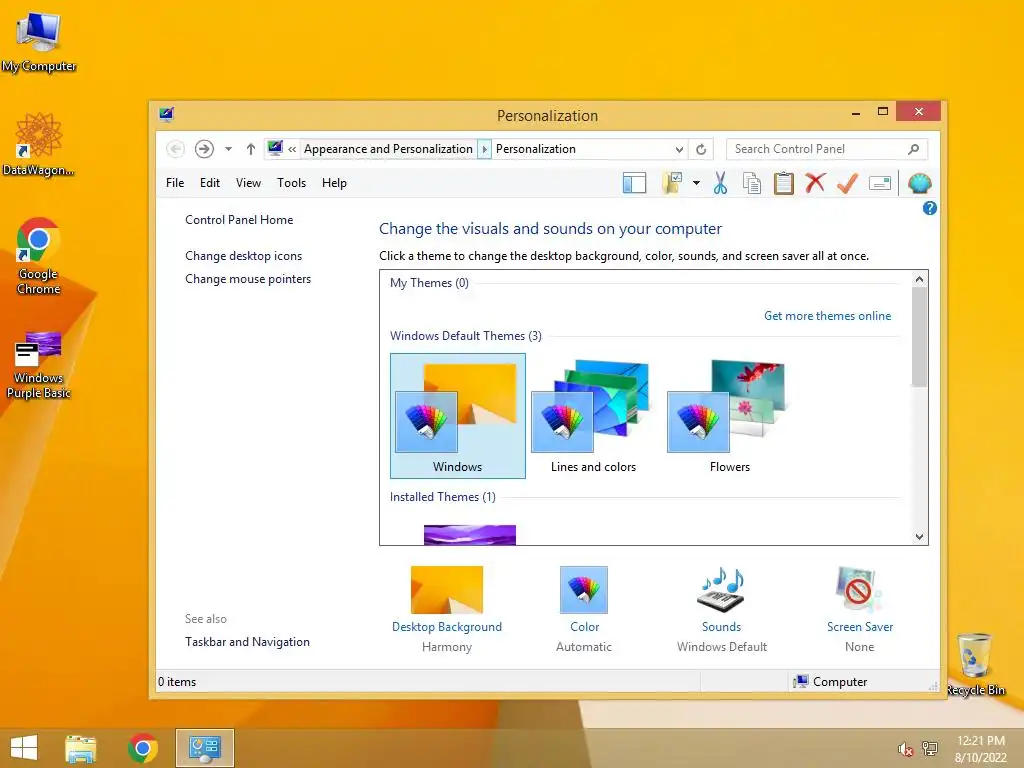Screen dimensions: 1024x768
Task: Open the Sounds keyboard icon
Action: coord(722,590)
